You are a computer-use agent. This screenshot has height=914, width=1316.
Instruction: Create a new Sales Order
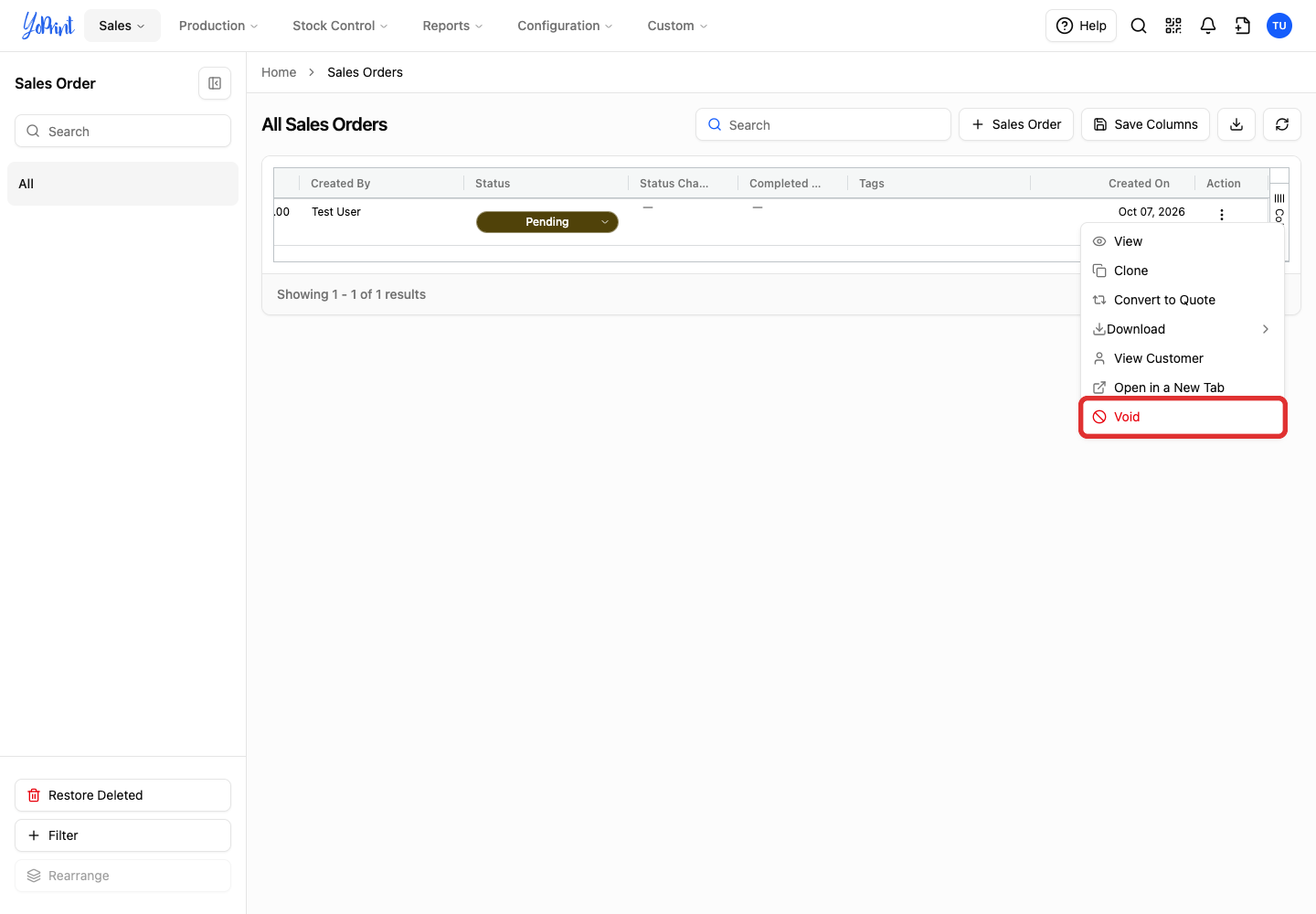1016,124
